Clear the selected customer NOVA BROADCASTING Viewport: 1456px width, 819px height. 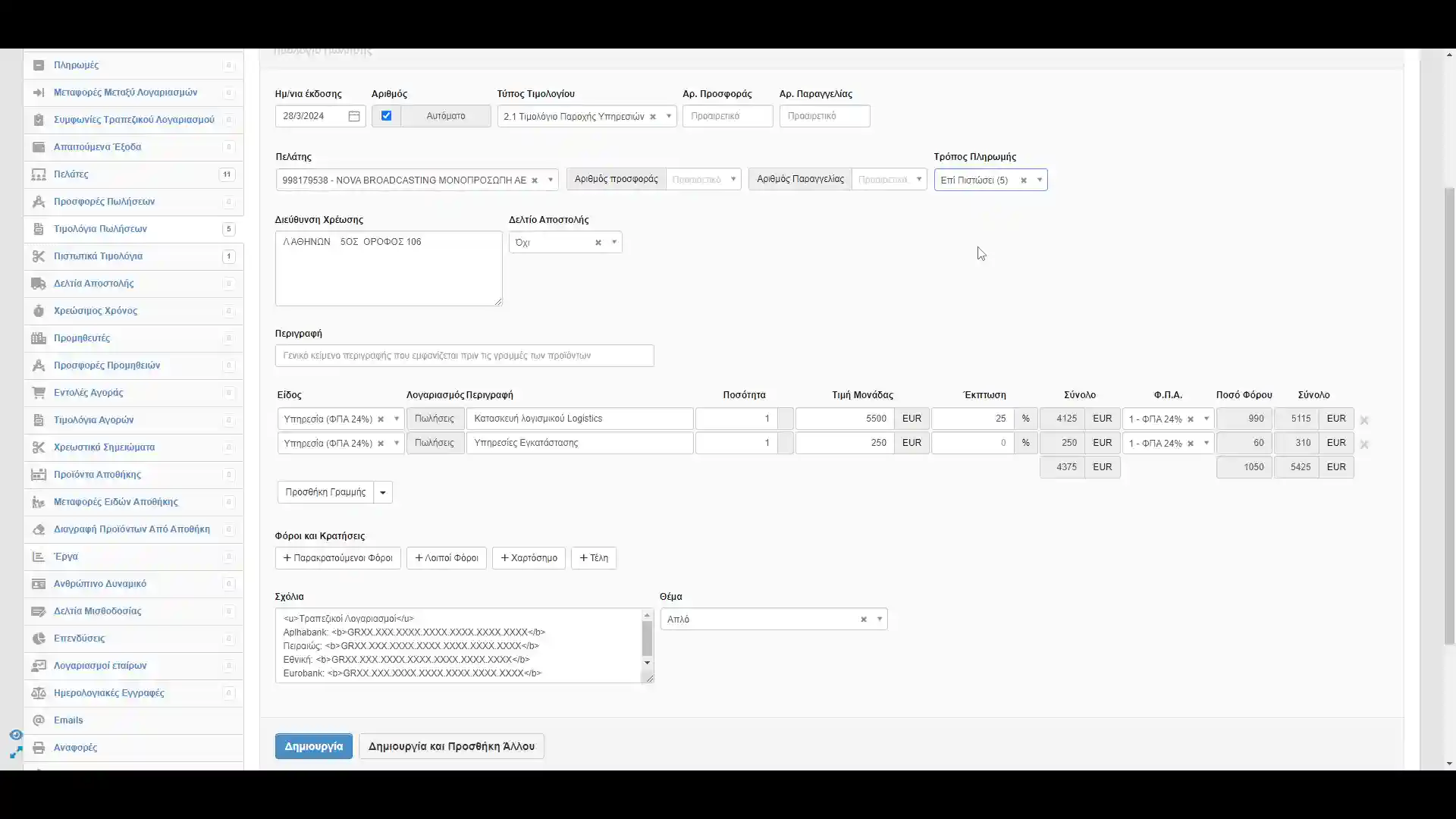click(x=535, y=180)
